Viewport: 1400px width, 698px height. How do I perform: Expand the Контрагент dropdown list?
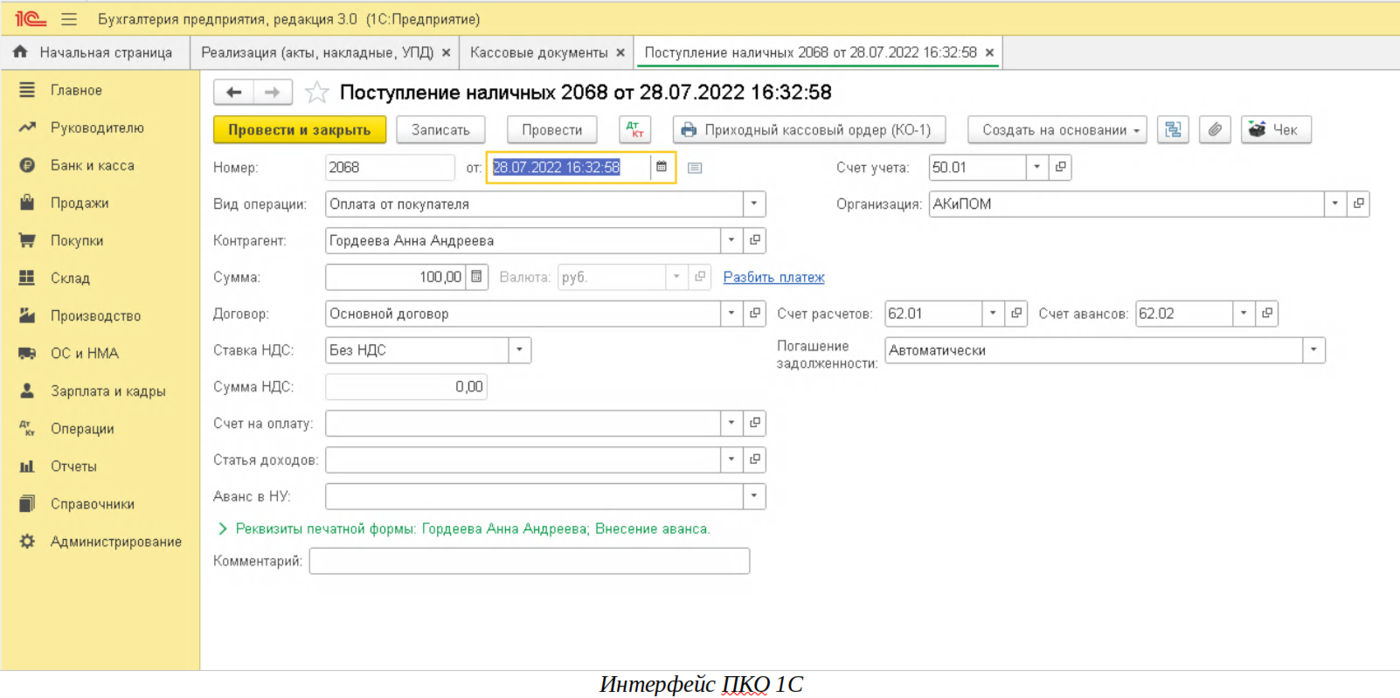click(x=732, y=240)
